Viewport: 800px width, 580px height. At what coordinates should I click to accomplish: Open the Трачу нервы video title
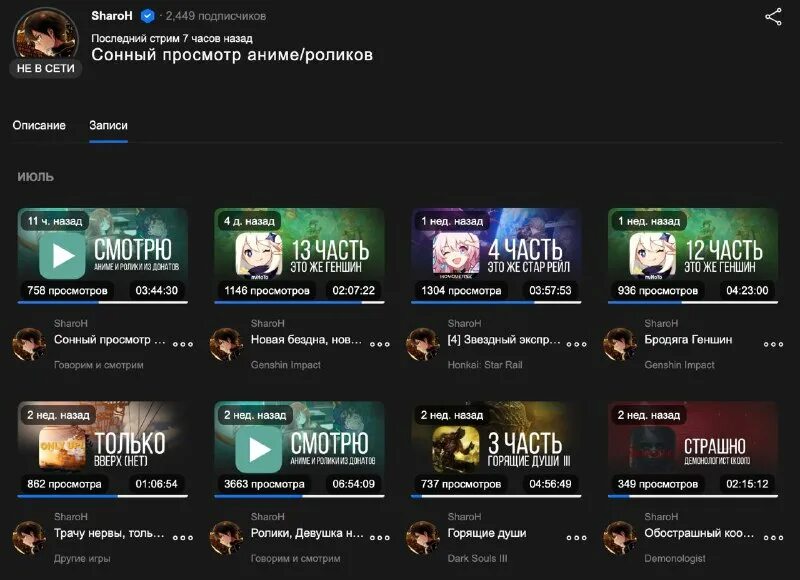point(109,533)
